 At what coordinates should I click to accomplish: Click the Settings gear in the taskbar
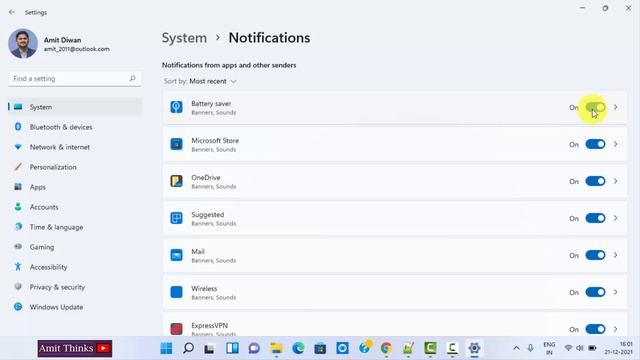[x=474, y=348]
